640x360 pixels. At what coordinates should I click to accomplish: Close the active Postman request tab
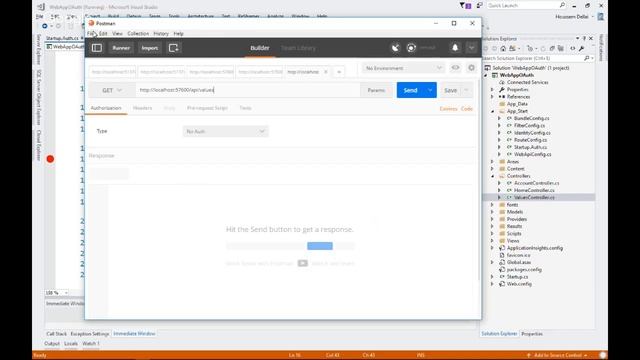pos(326,72)
